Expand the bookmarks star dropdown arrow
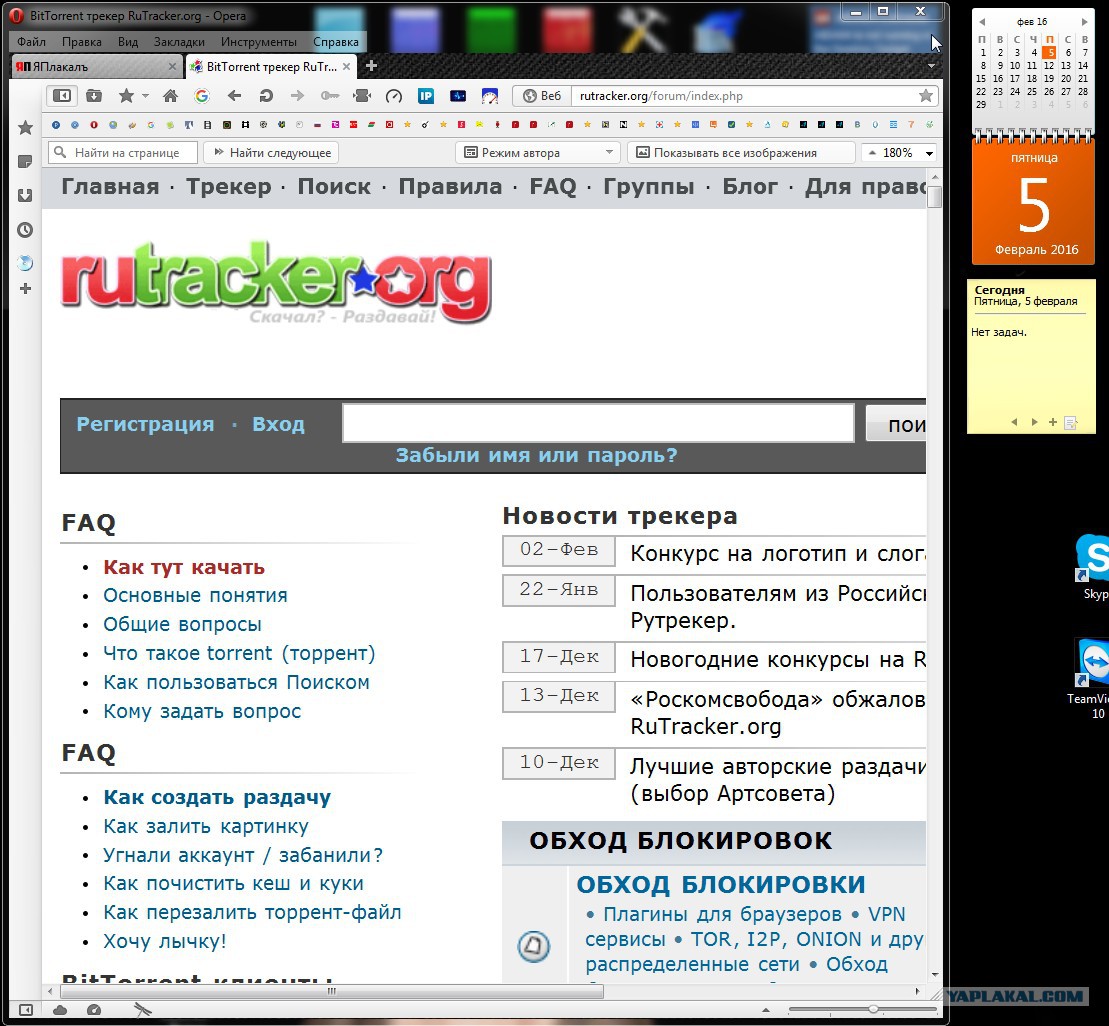Screen dimensions: 1109x1026 145,95
